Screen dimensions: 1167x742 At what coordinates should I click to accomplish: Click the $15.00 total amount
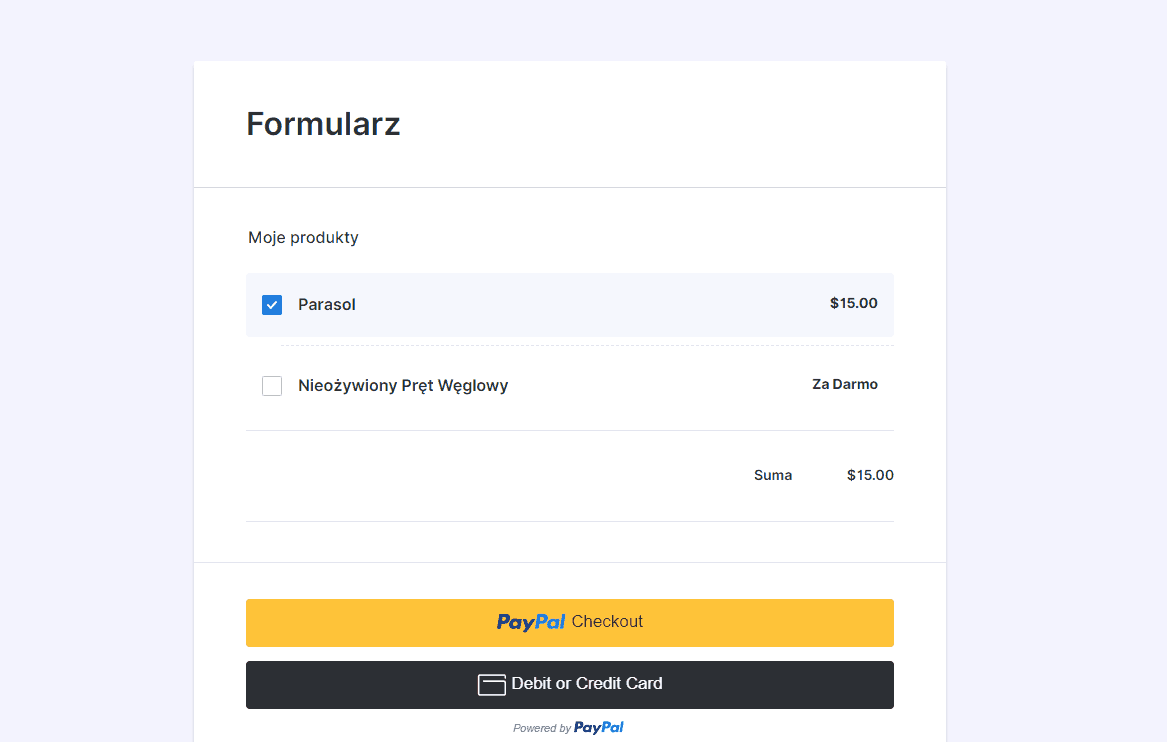(870, 476)
